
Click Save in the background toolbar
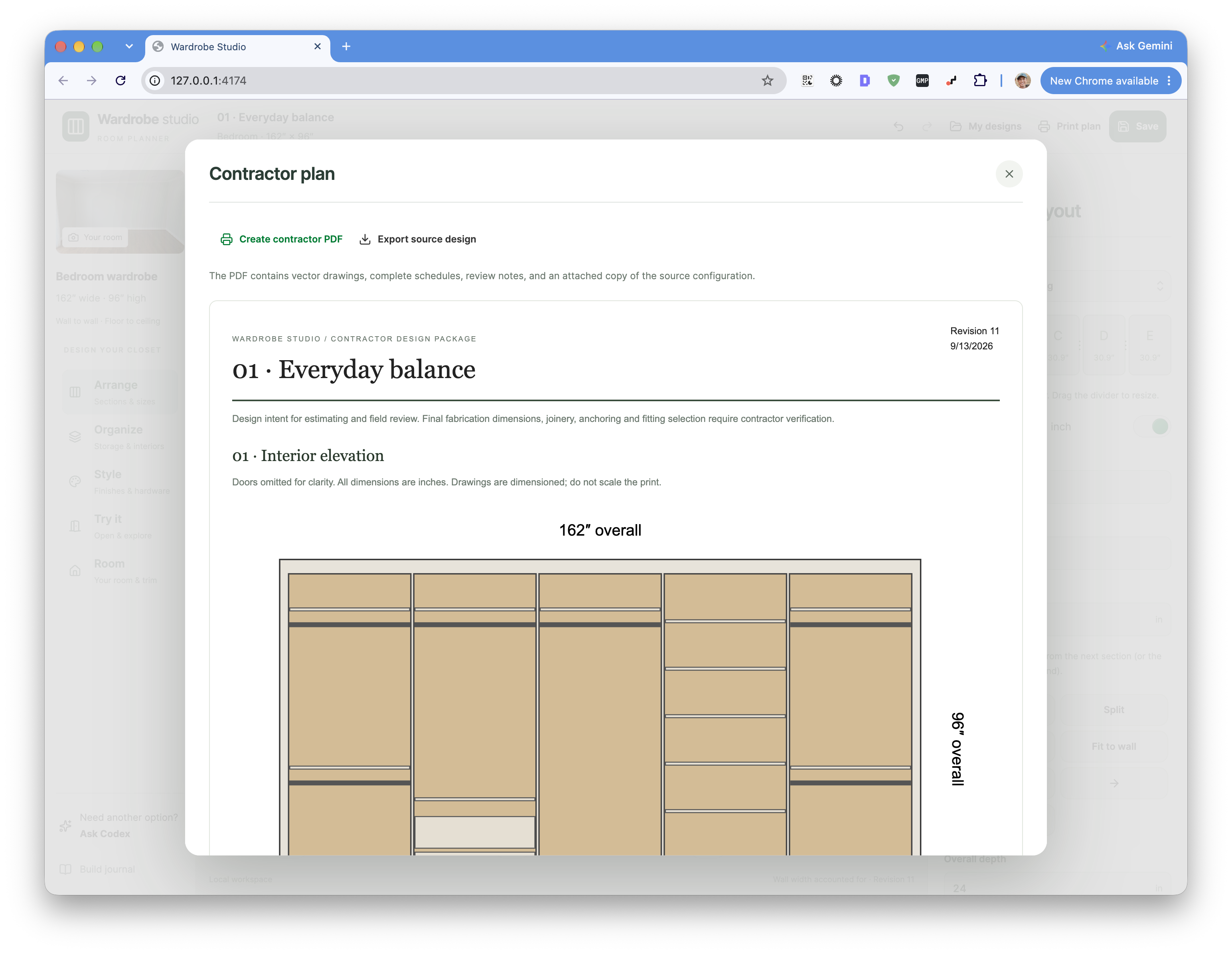point(1137,126)
